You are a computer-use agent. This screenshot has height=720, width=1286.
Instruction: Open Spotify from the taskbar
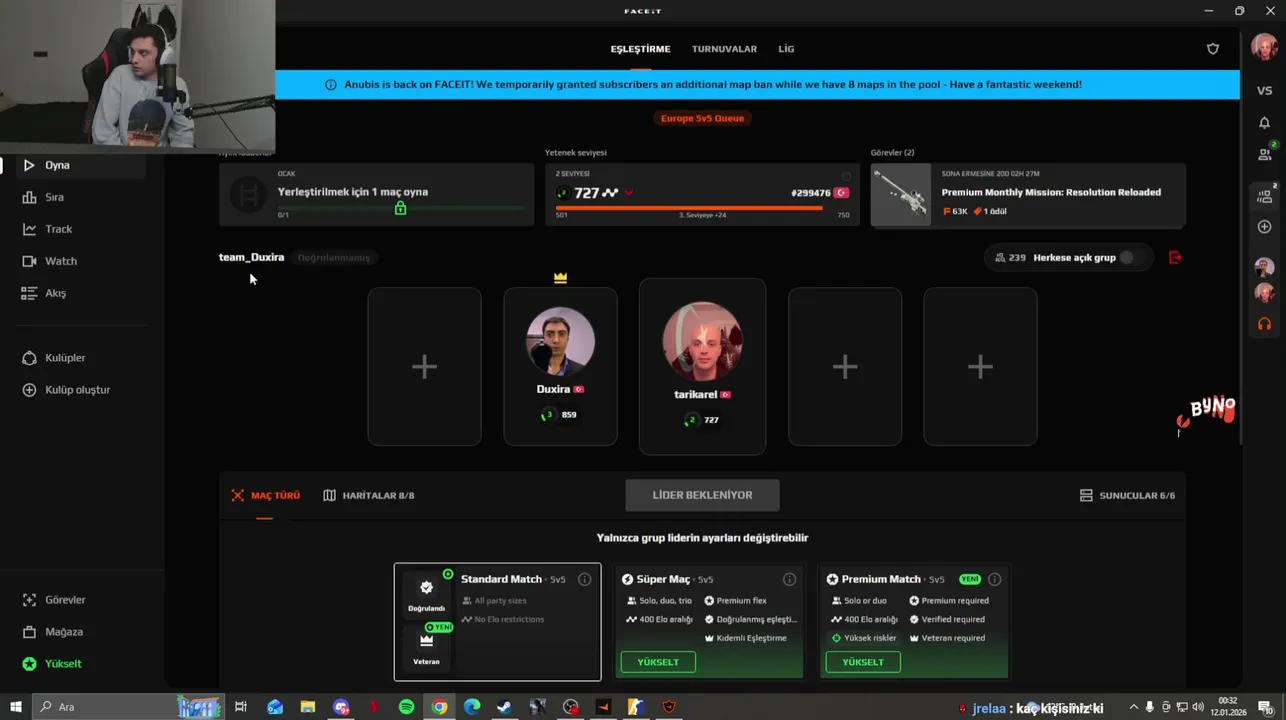(x=406, y=707)
